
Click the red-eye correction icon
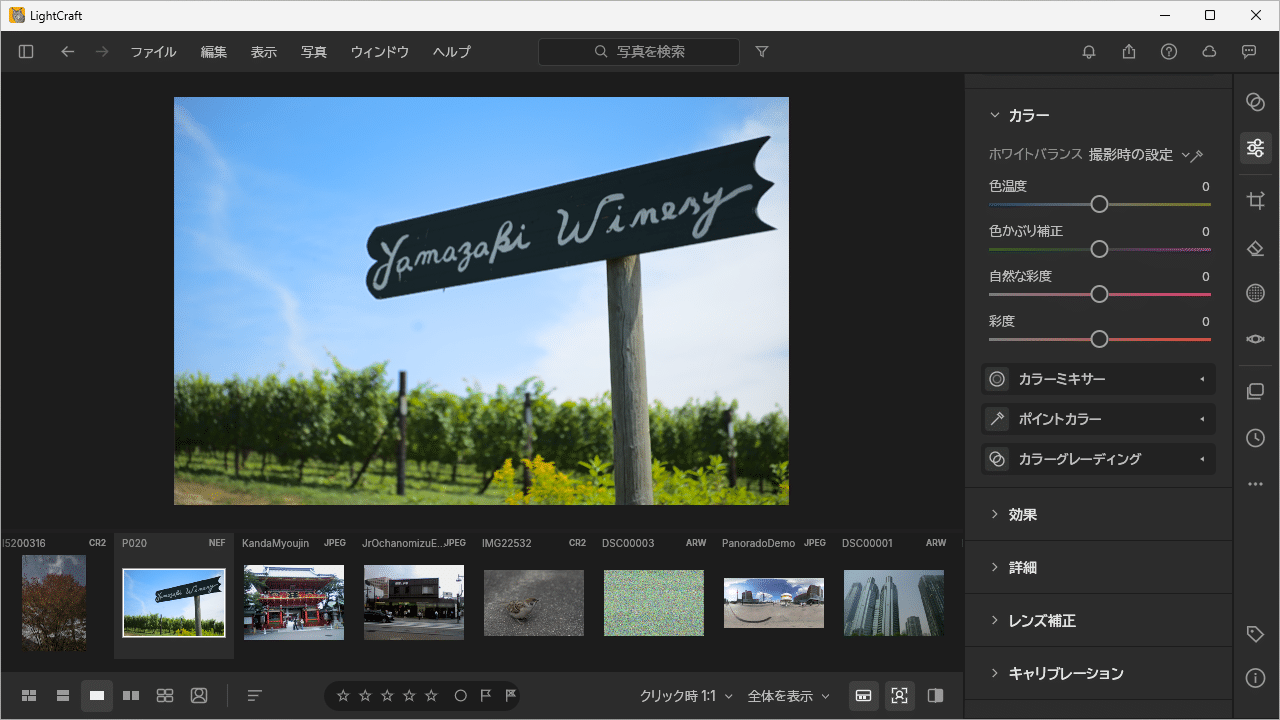pos(1256,339)
